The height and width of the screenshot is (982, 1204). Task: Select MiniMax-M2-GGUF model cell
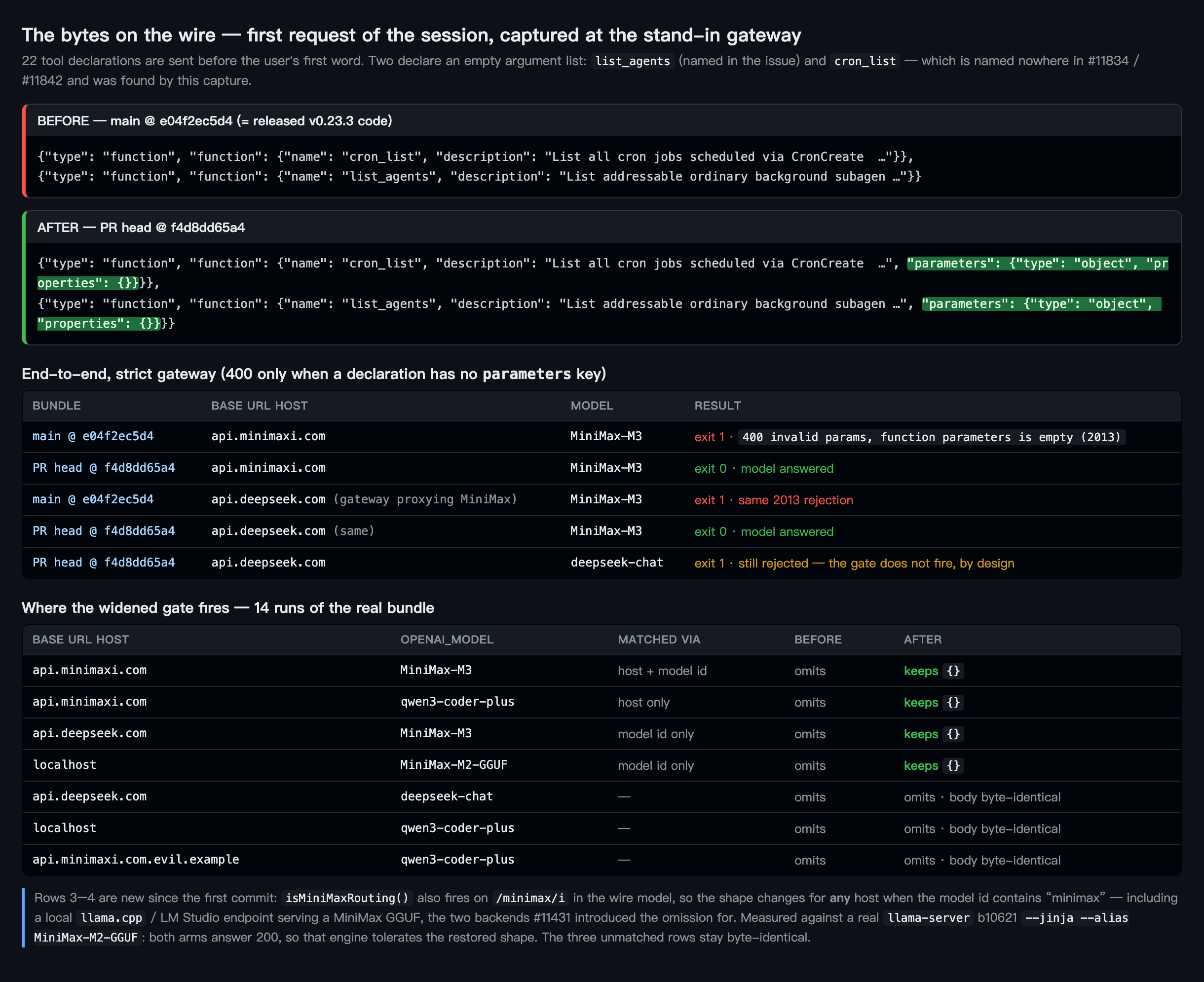(x=453, y=765)
